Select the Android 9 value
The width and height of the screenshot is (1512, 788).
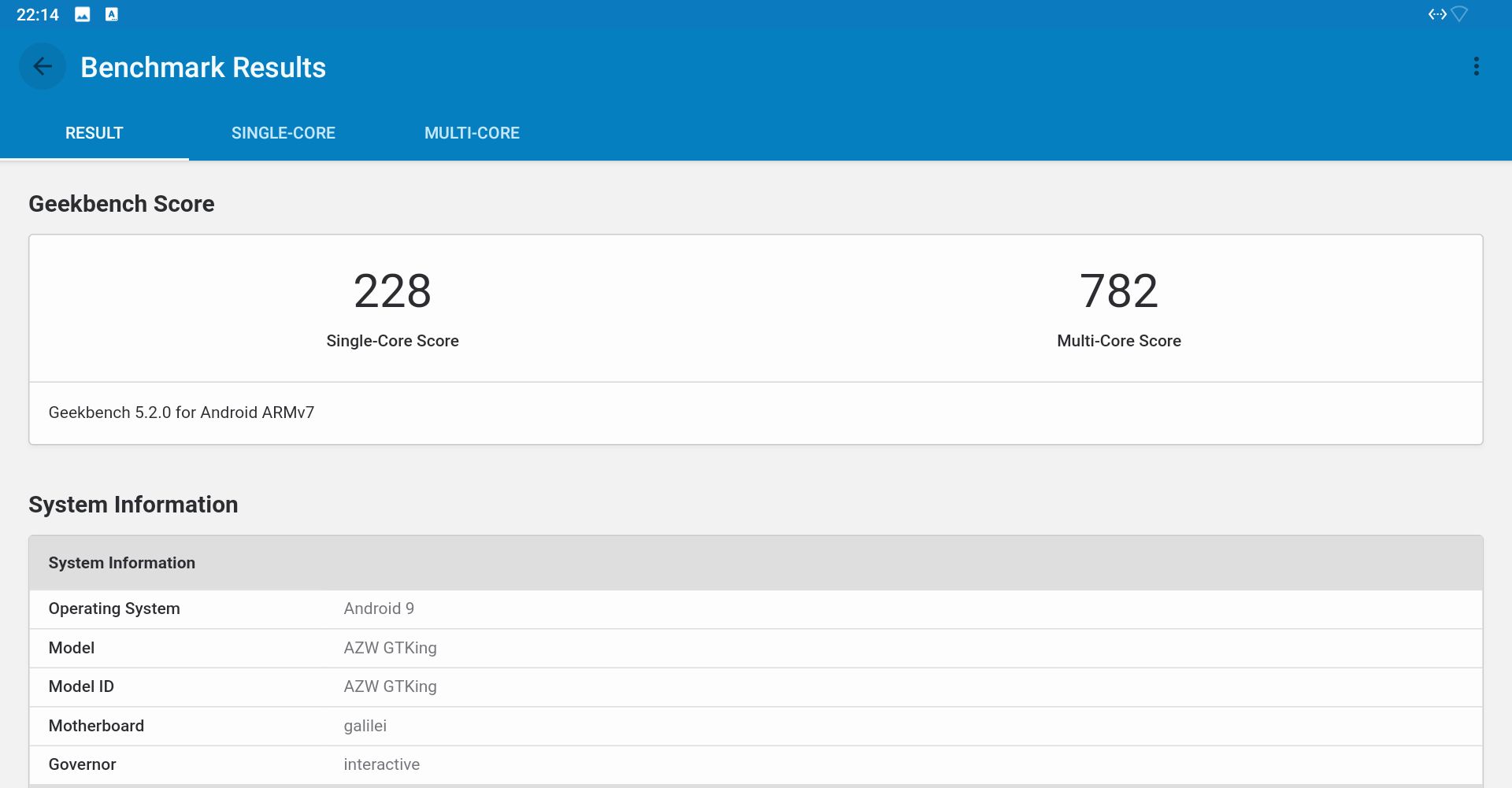pos(379,609)
